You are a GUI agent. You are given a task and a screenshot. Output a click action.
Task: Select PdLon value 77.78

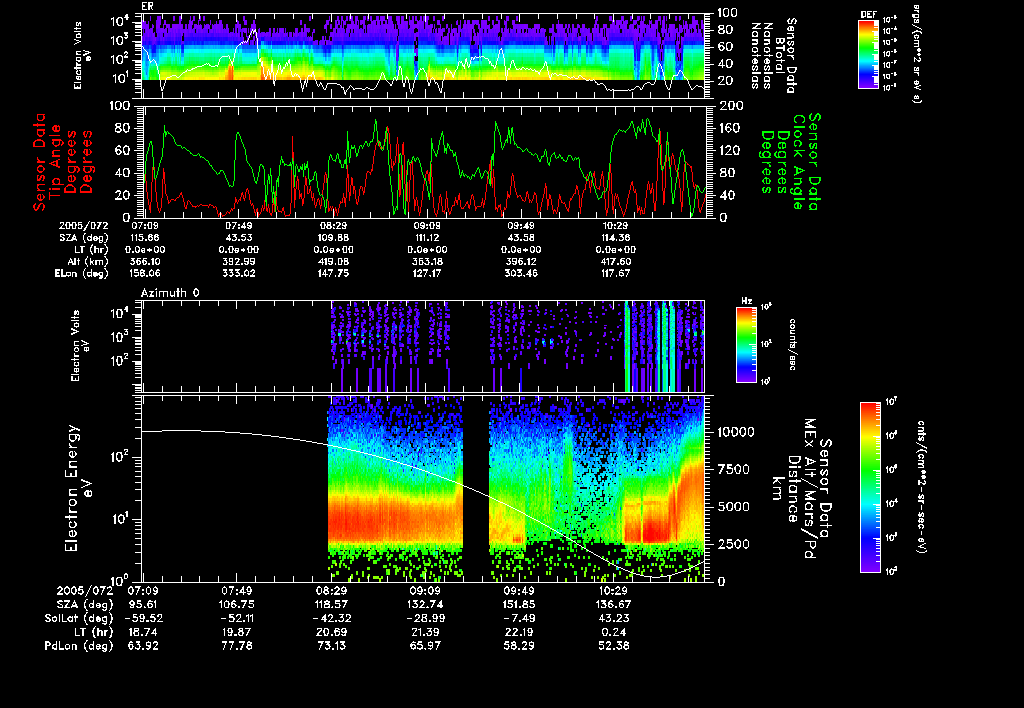pyautogui.click(x=237, y=646)
